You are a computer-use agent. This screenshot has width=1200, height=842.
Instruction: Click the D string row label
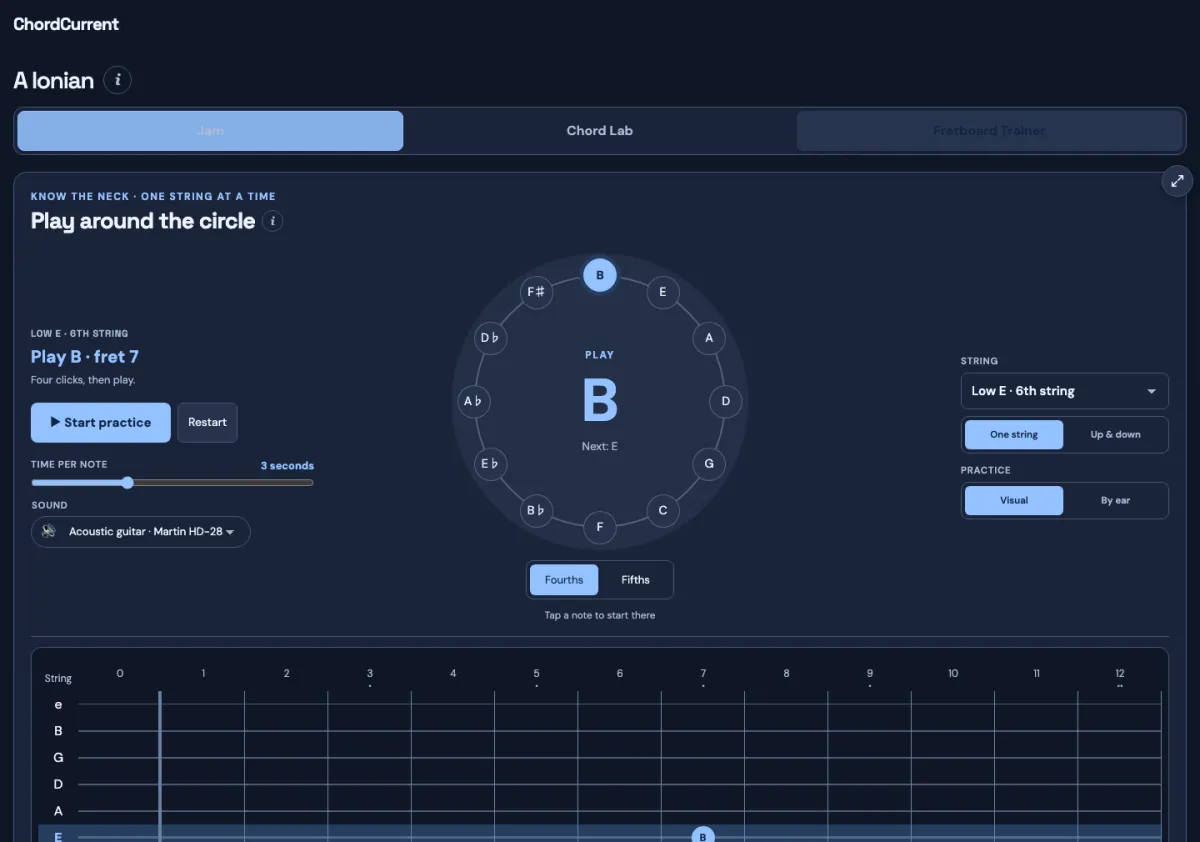(x=58, y=784)
